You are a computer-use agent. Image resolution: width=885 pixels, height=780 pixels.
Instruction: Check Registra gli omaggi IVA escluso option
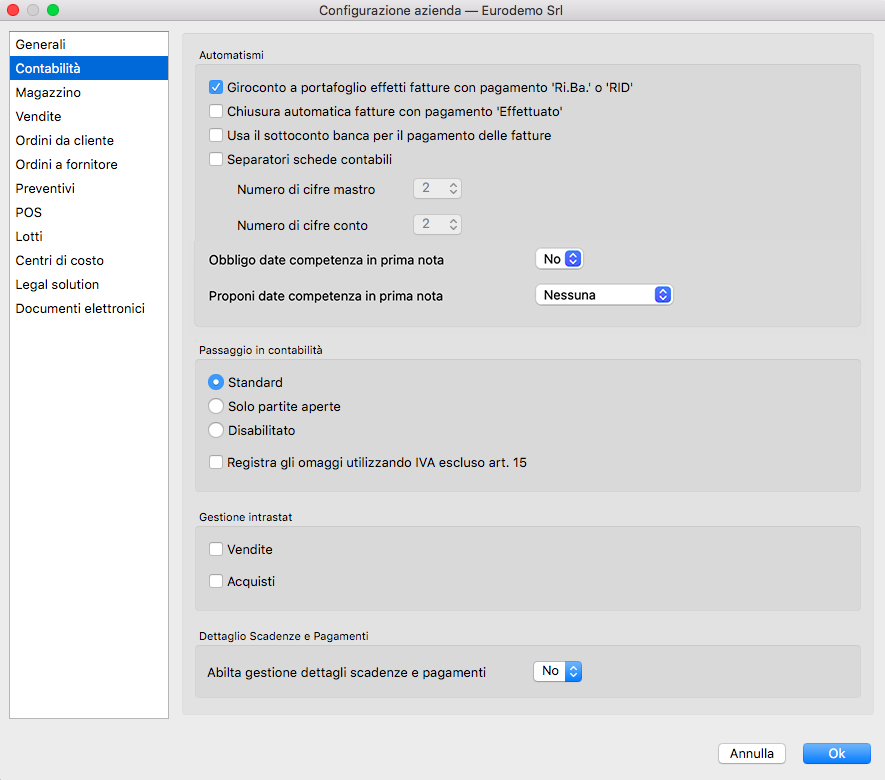216,463
